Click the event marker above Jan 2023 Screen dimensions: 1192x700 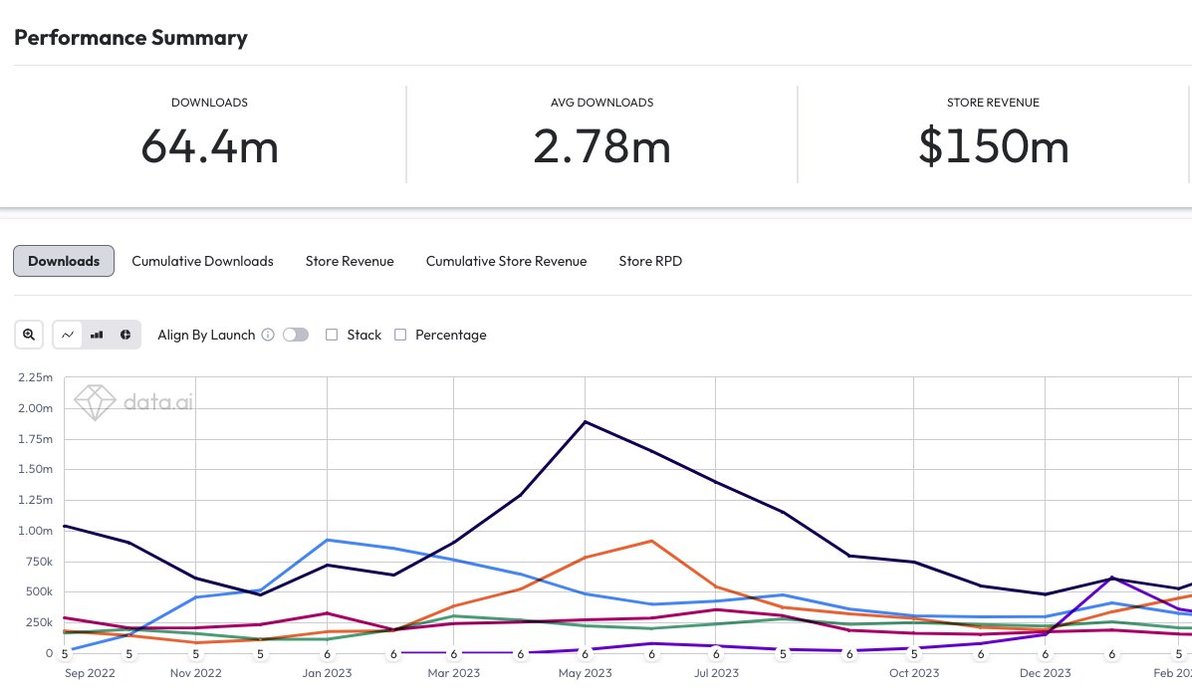(327, 654)
